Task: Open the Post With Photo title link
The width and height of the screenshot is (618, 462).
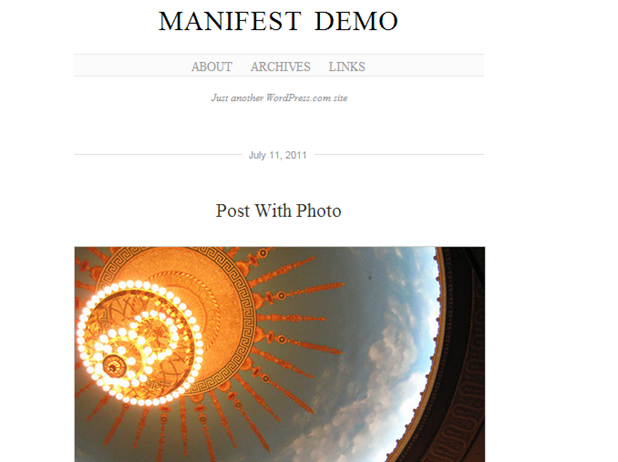Action: 278,211
